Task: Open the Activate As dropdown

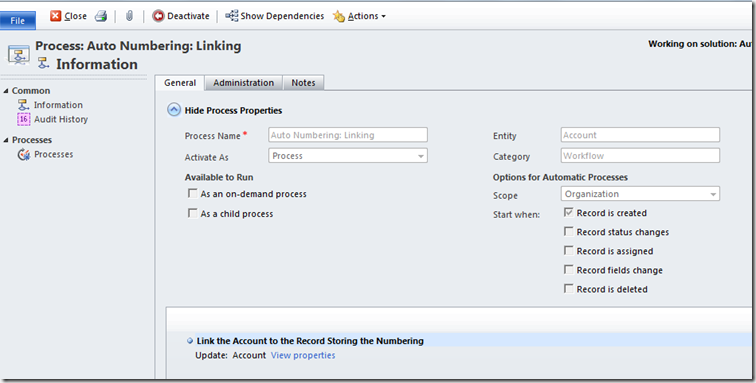Action: click(x=348, y=156)
